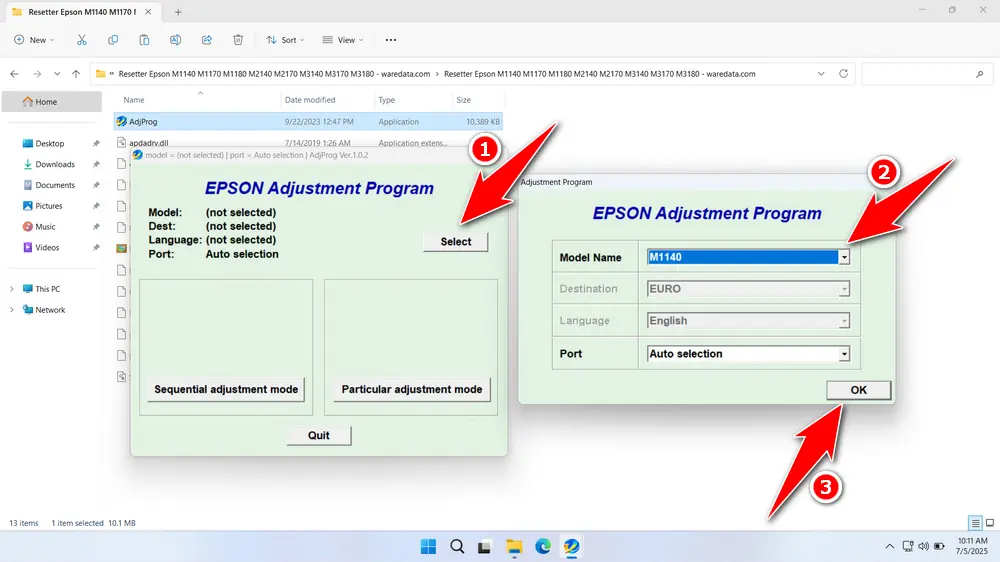The height and width of the screenshot is (562, 1000).
Task: Click the volume speaker tray icon
Action: pos(923,546)
